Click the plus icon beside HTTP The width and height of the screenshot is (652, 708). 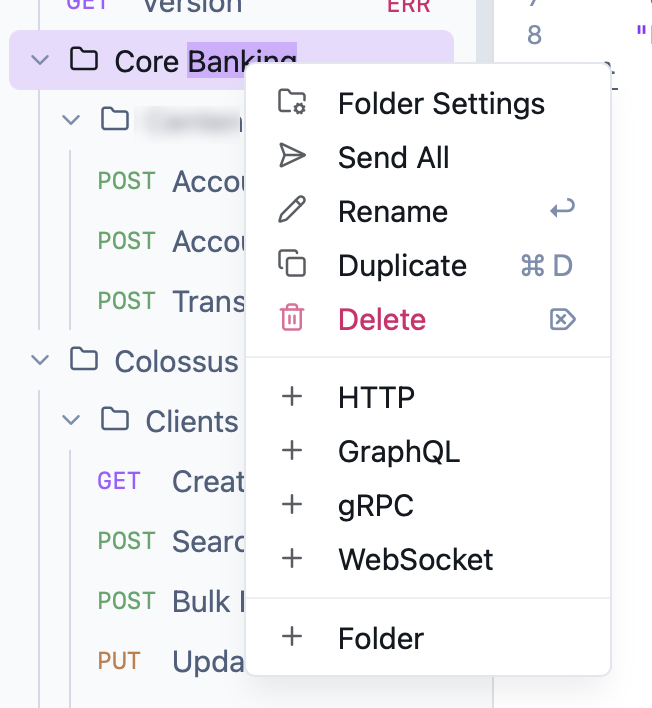pos(292,396)
